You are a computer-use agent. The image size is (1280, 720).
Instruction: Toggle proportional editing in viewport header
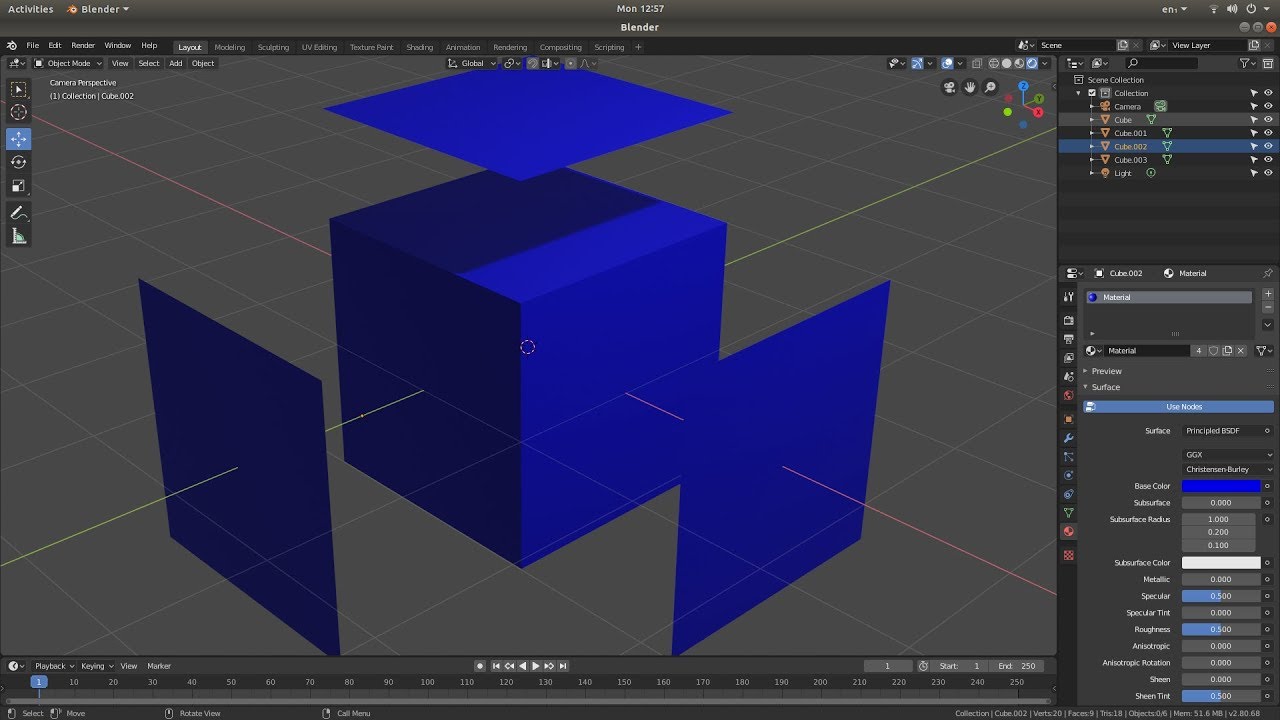571,63
